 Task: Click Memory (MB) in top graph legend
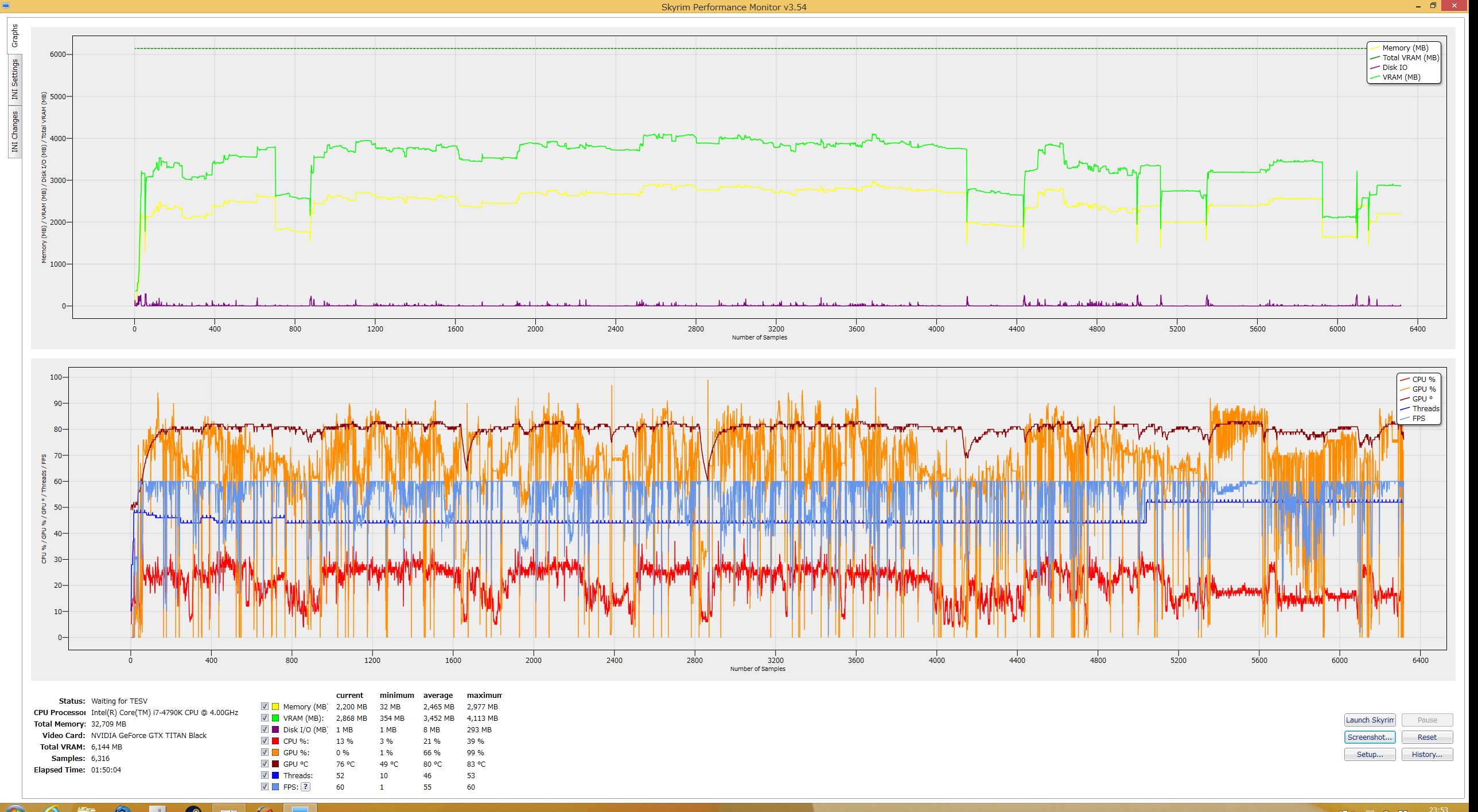[1405, 48]
